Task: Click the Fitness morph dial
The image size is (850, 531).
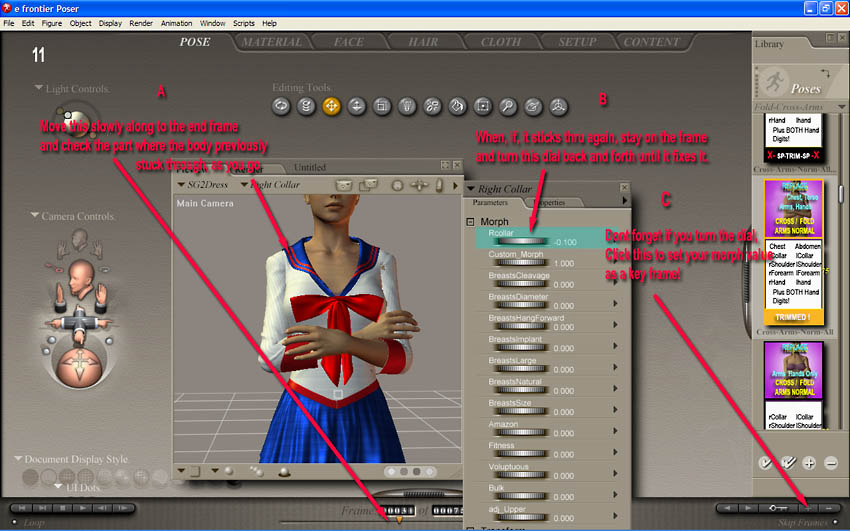Action: pos(521,454)
